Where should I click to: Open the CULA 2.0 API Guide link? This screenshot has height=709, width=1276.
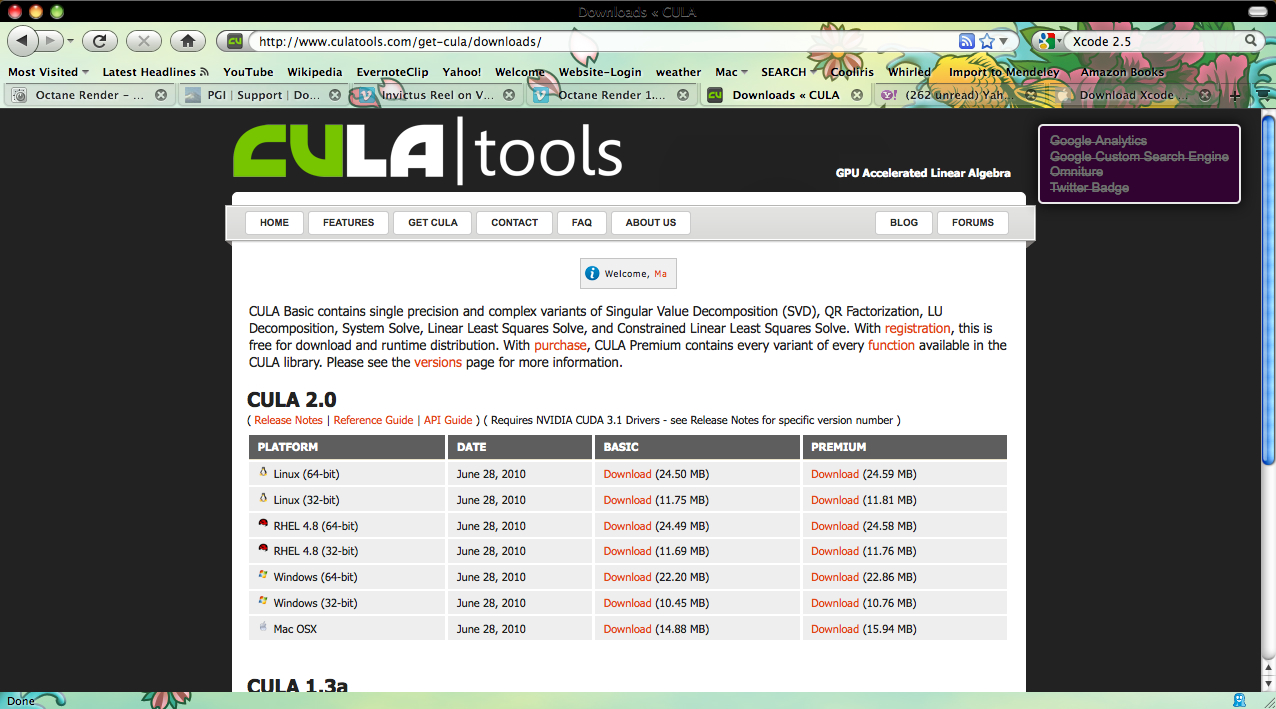(448, 420)
